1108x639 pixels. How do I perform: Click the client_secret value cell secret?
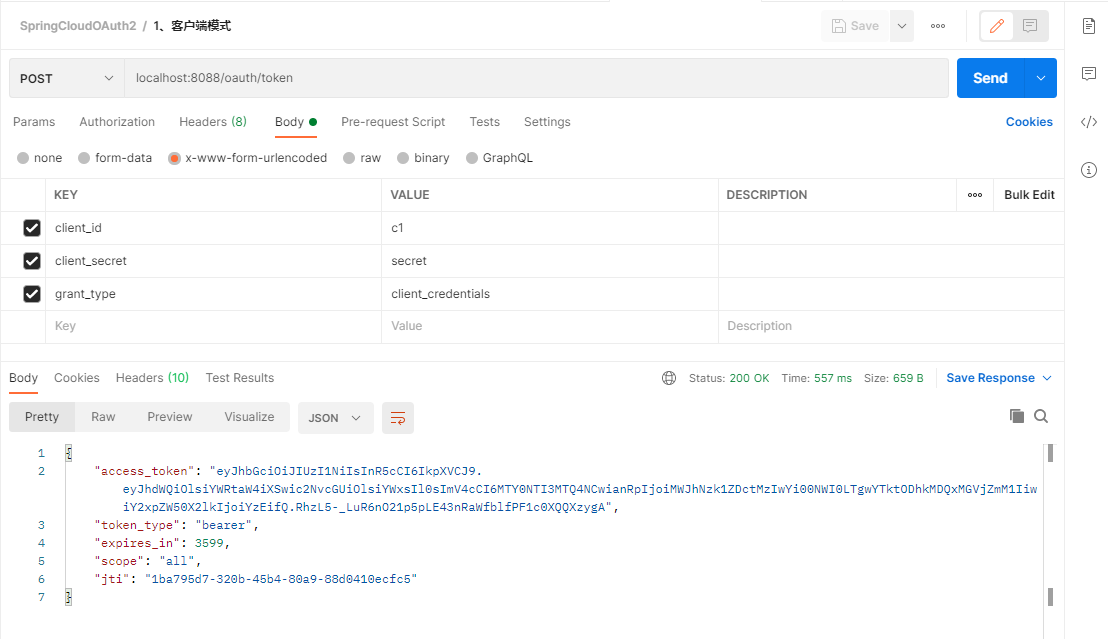(x=550, y=261)
